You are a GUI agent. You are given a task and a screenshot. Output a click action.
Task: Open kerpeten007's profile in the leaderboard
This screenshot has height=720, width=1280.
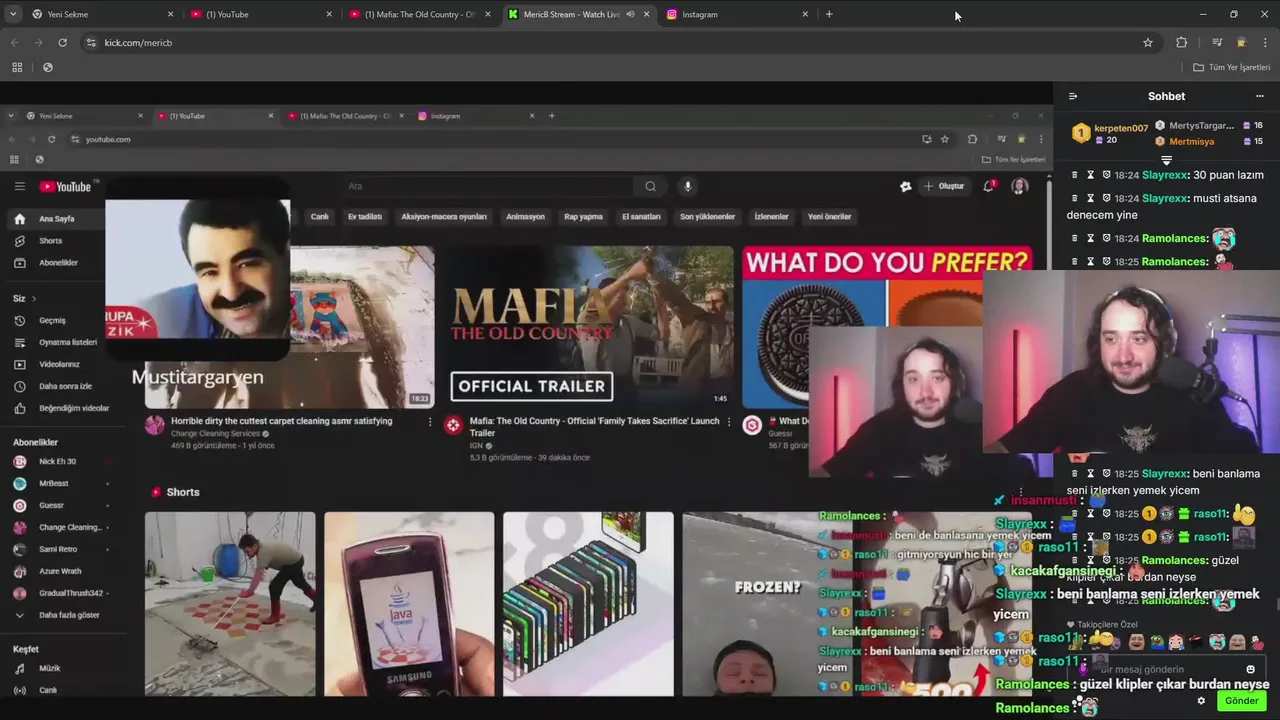point(1121,128)
